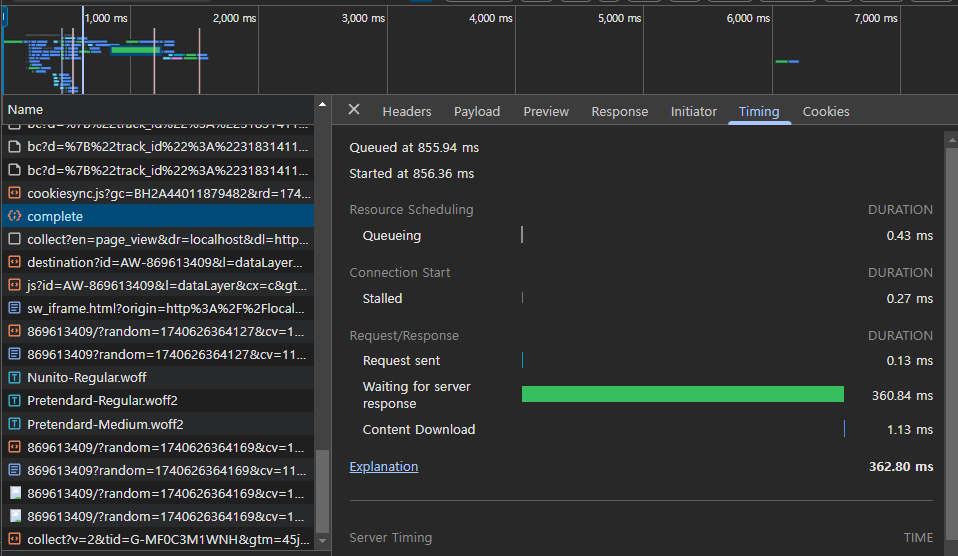Click the script icon of destination?id=AW-869613409 request
Screen dimensions: 958x556
tap(14, 262)
